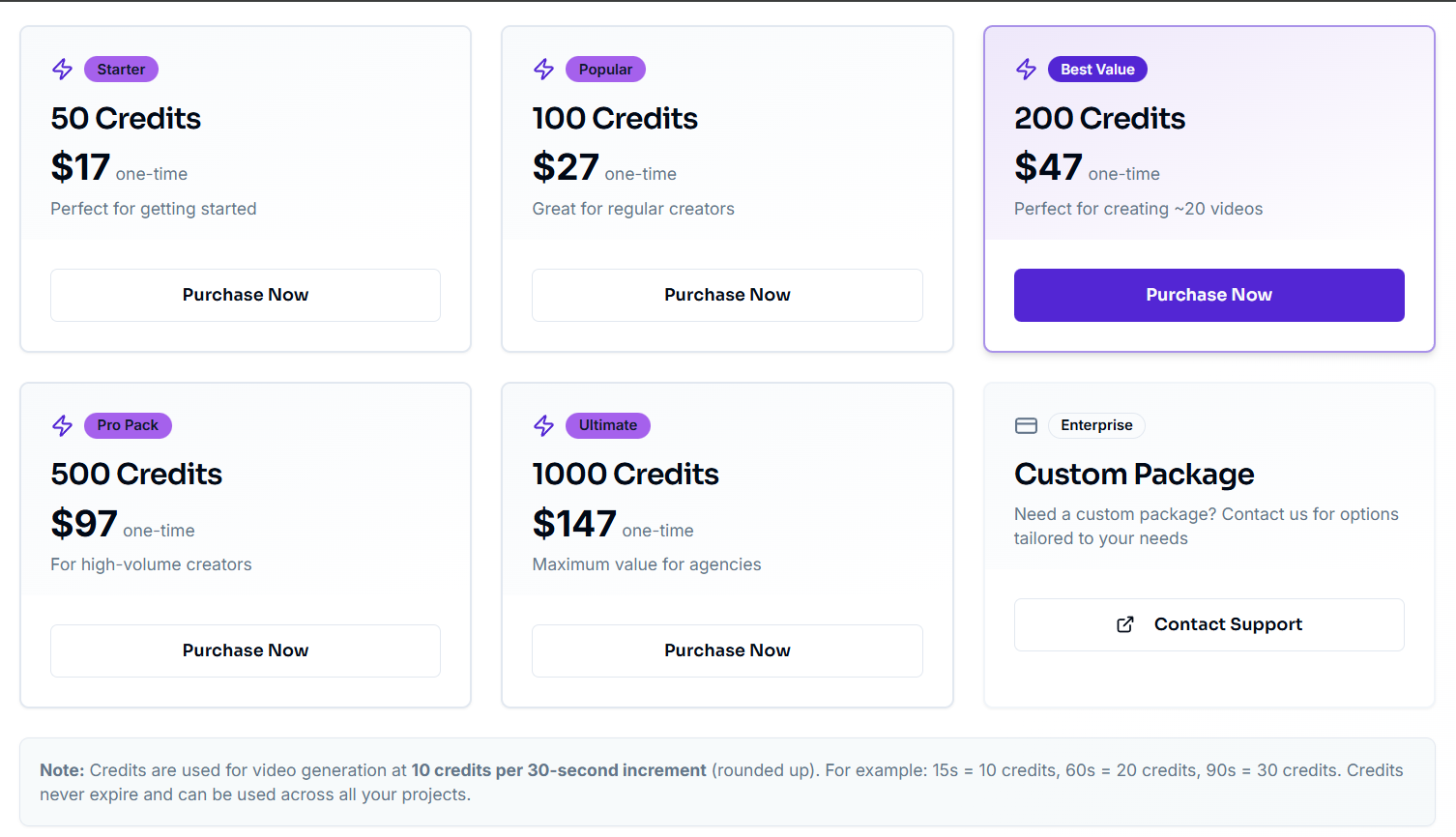Click the lightning bolt icon beside Pro Pack

[x=63, y=425]
